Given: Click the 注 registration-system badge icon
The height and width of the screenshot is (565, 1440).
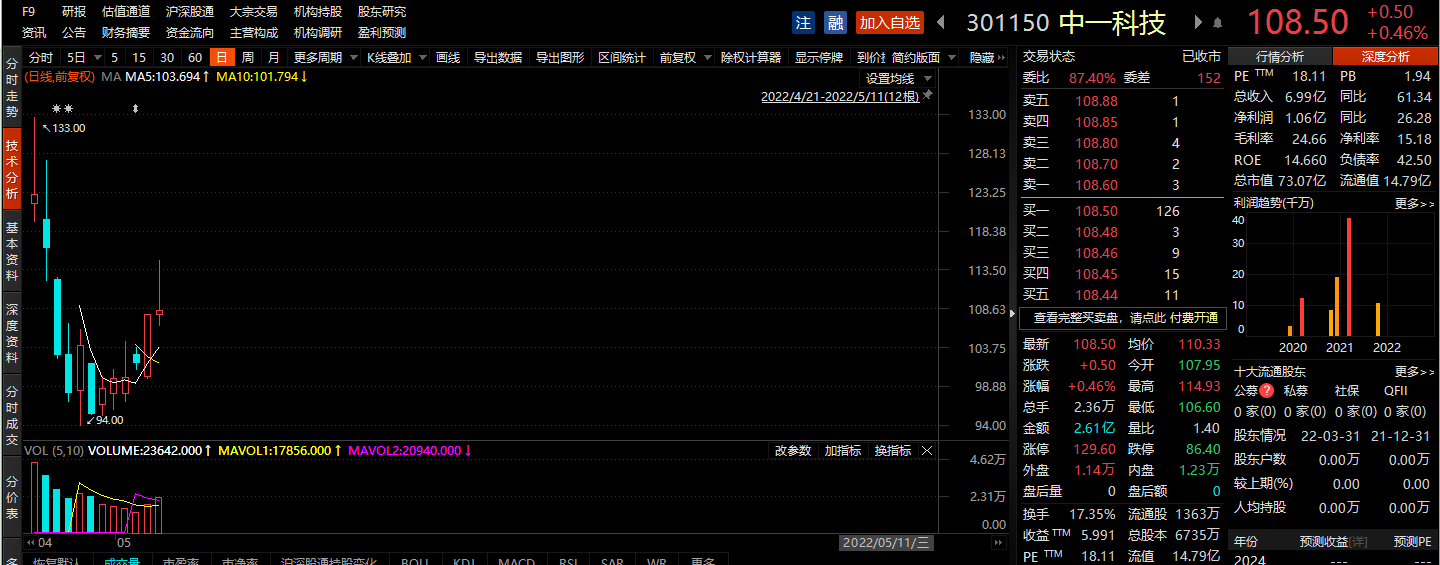Looking at the screenshot, I should (803, 22).
